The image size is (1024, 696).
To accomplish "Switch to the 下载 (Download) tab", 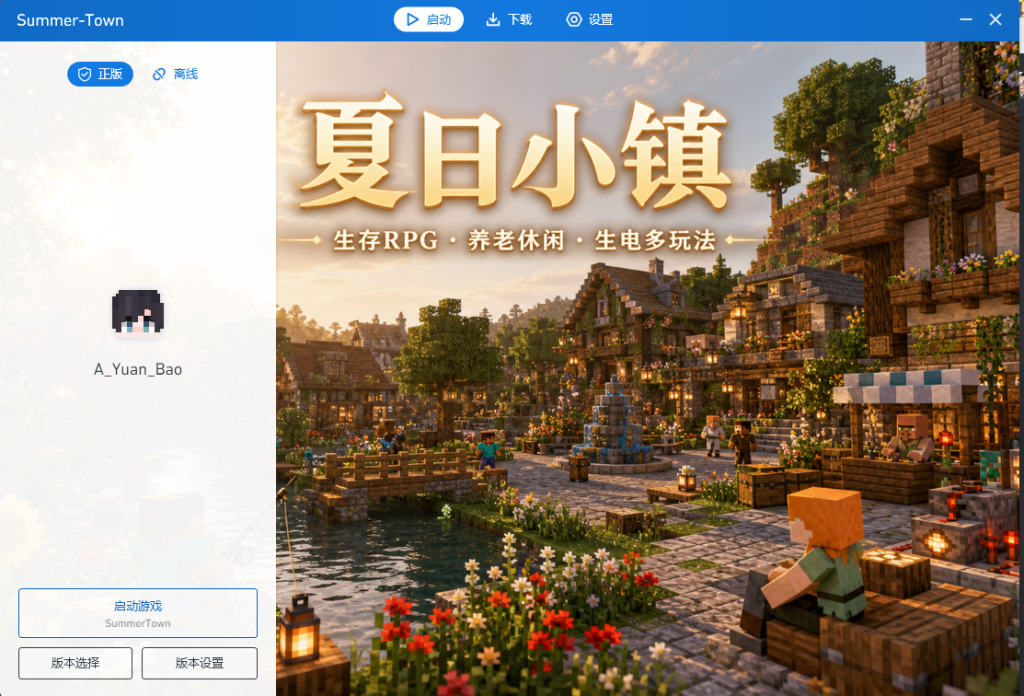I will (509, 20).
